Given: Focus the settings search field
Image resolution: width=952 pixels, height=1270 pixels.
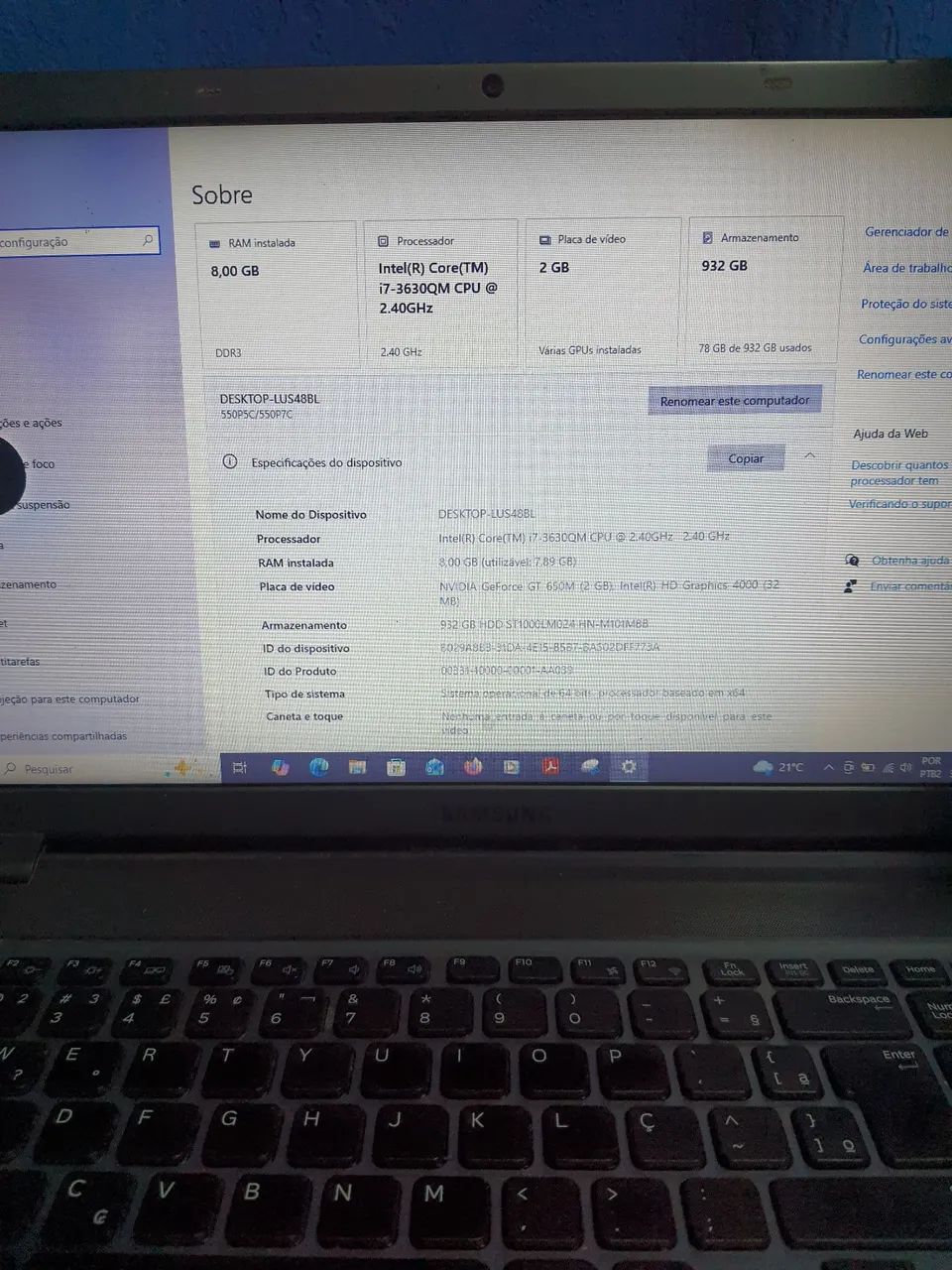Looking at the screenshot, I should coord(77,241).
